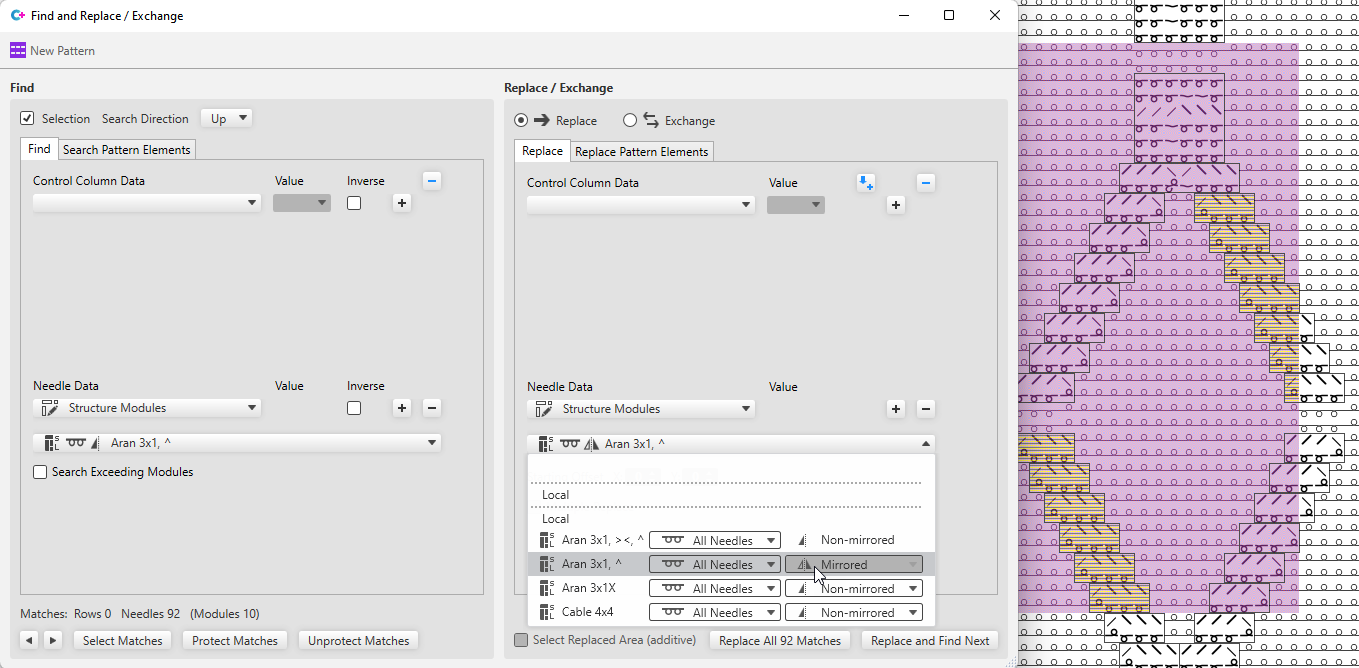Click the Protect Matches button
The width and height of the screenshot is (1359, 668).
click(x=234, y=641)
